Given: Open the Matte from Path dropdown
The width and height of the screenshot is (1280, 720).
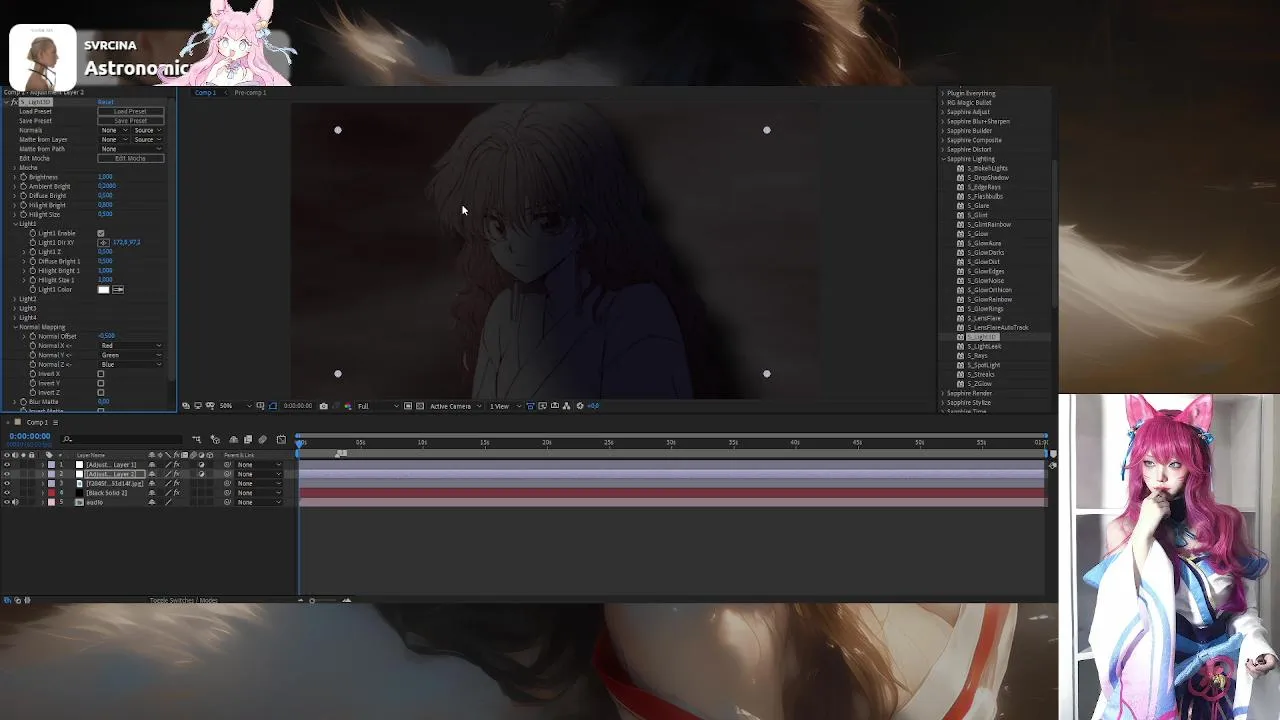Looking at the screenshot, I should (130, 149).
